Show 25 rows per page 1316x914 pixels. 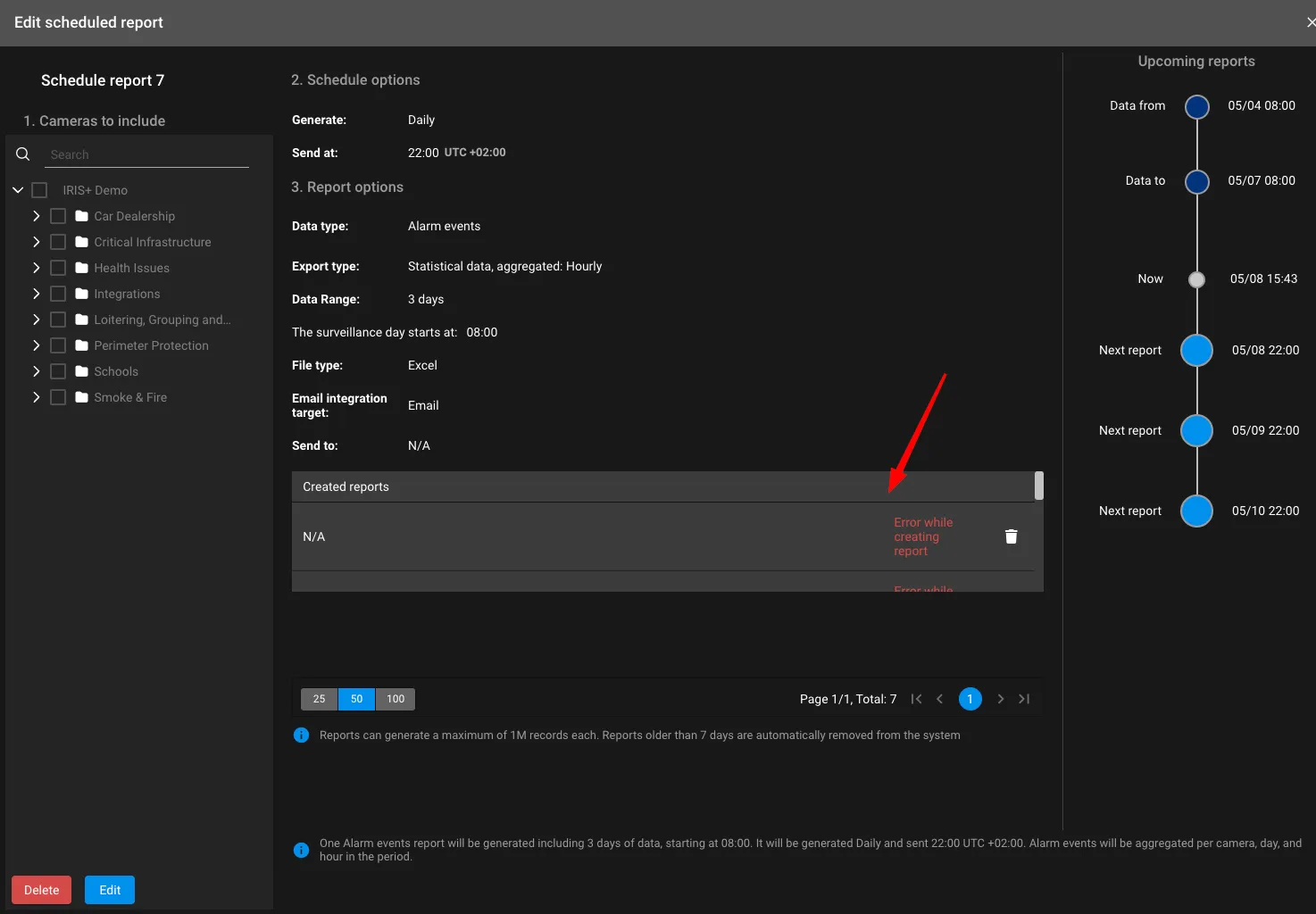(319, 699)
